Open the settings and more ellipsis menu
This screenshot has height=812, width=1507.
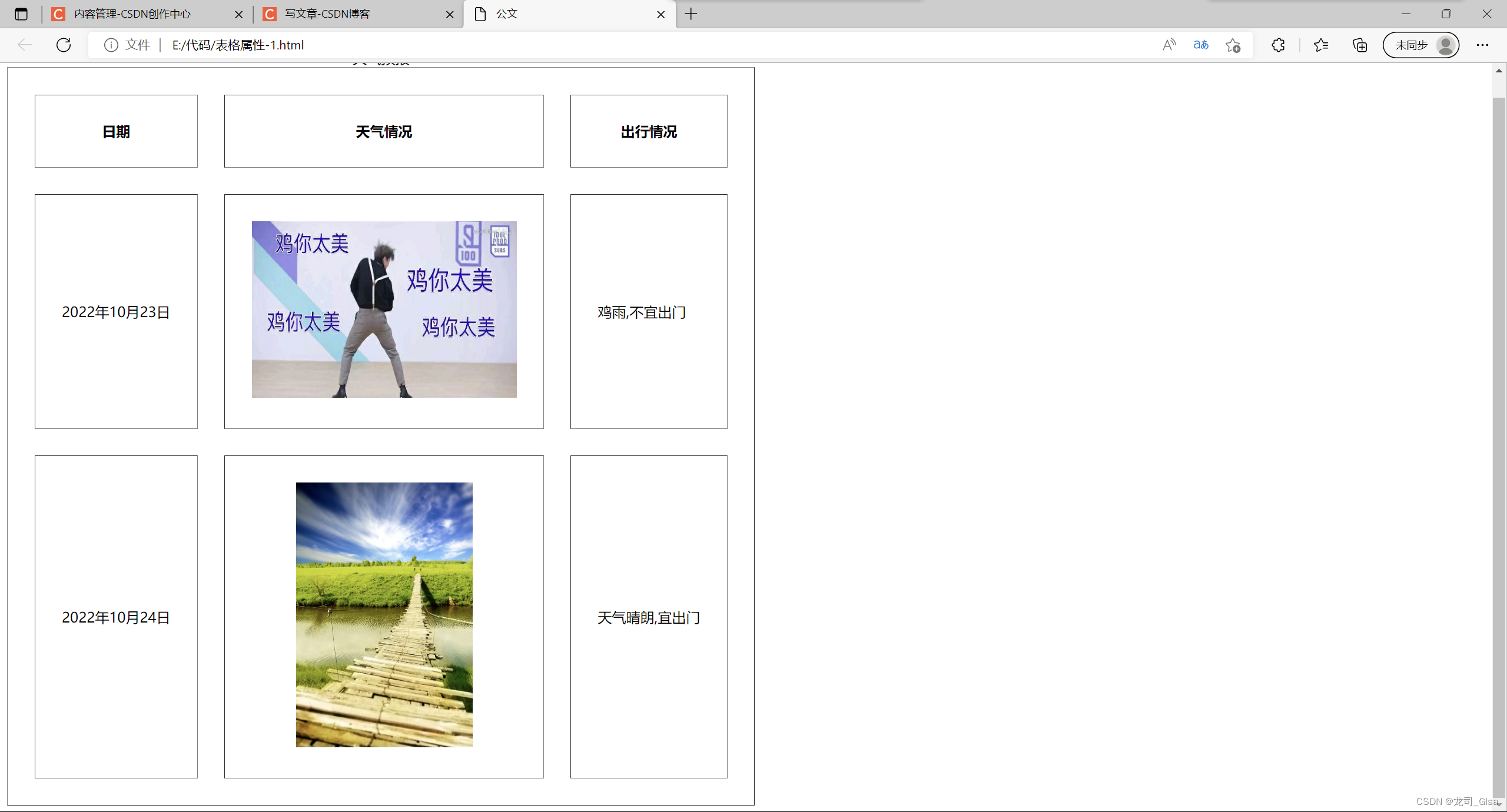[x=1482, y=45]
